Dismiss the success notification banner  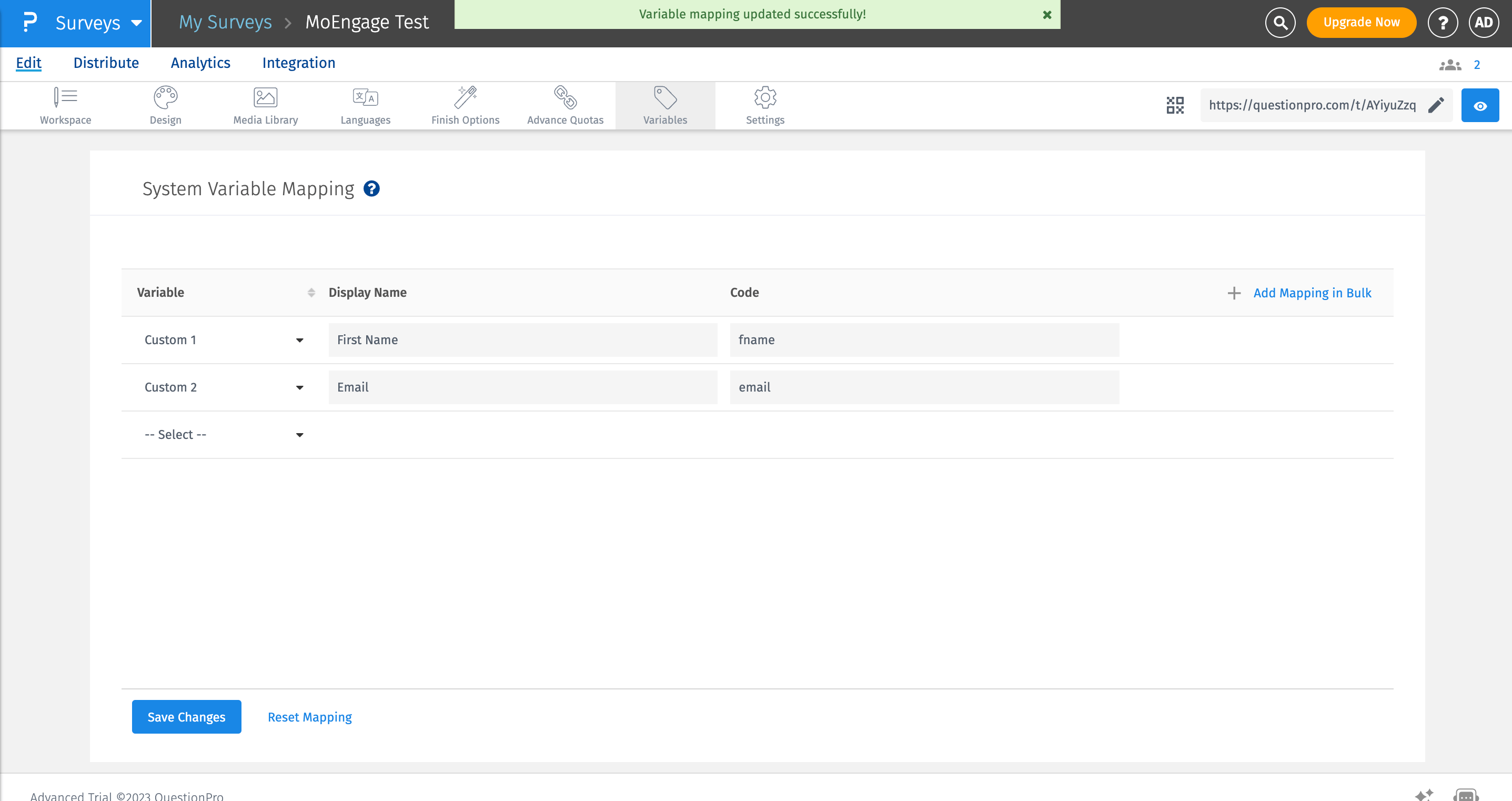point(1046,15)
